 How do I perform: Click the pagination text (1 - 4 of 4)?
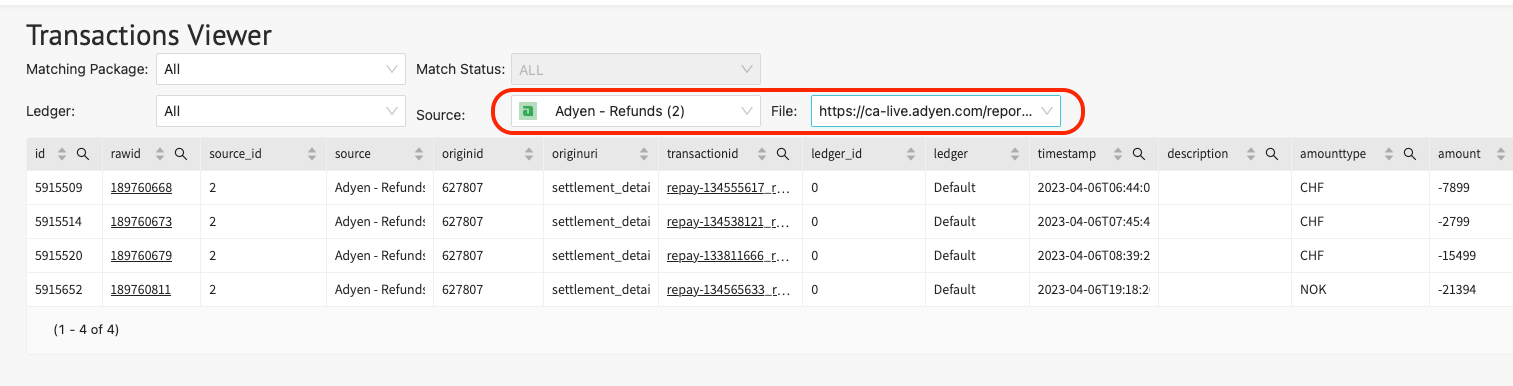[x=86, y=329]
